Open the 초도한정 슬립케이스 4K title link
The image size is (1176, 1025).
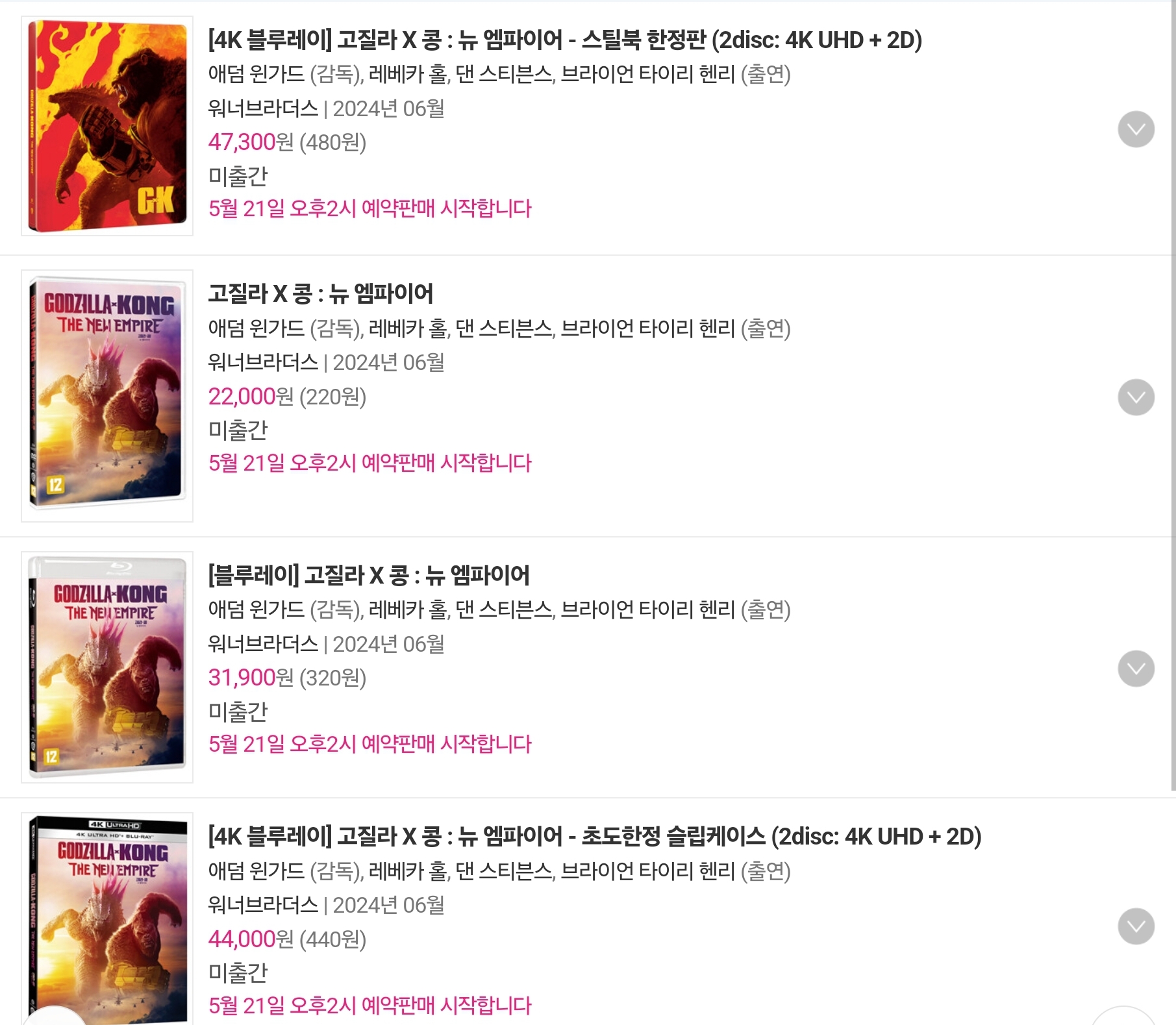(x=594, y=837)
